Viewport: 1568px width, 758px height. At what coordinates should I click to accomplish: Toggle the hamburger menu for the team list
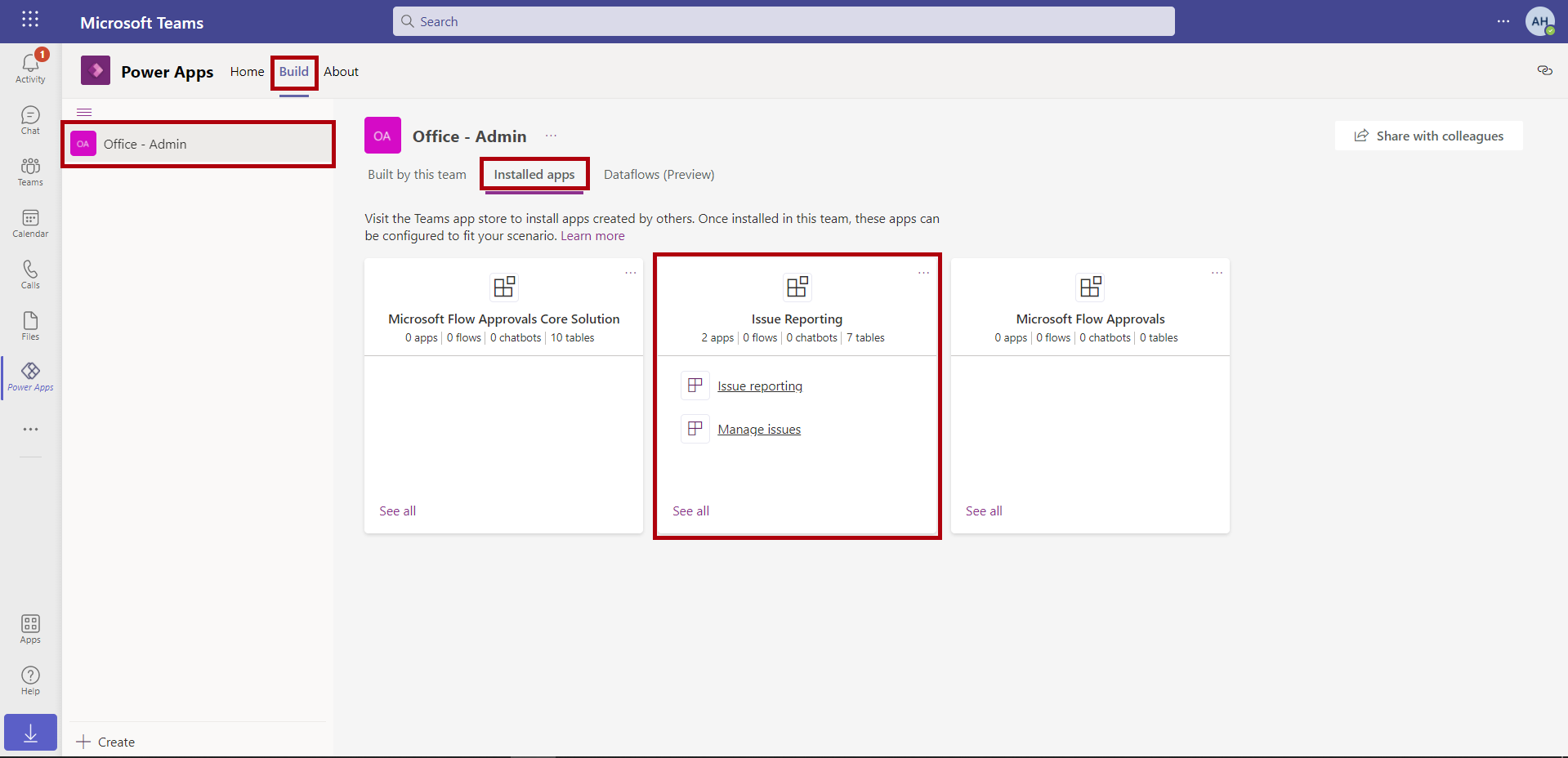point(84,112)
